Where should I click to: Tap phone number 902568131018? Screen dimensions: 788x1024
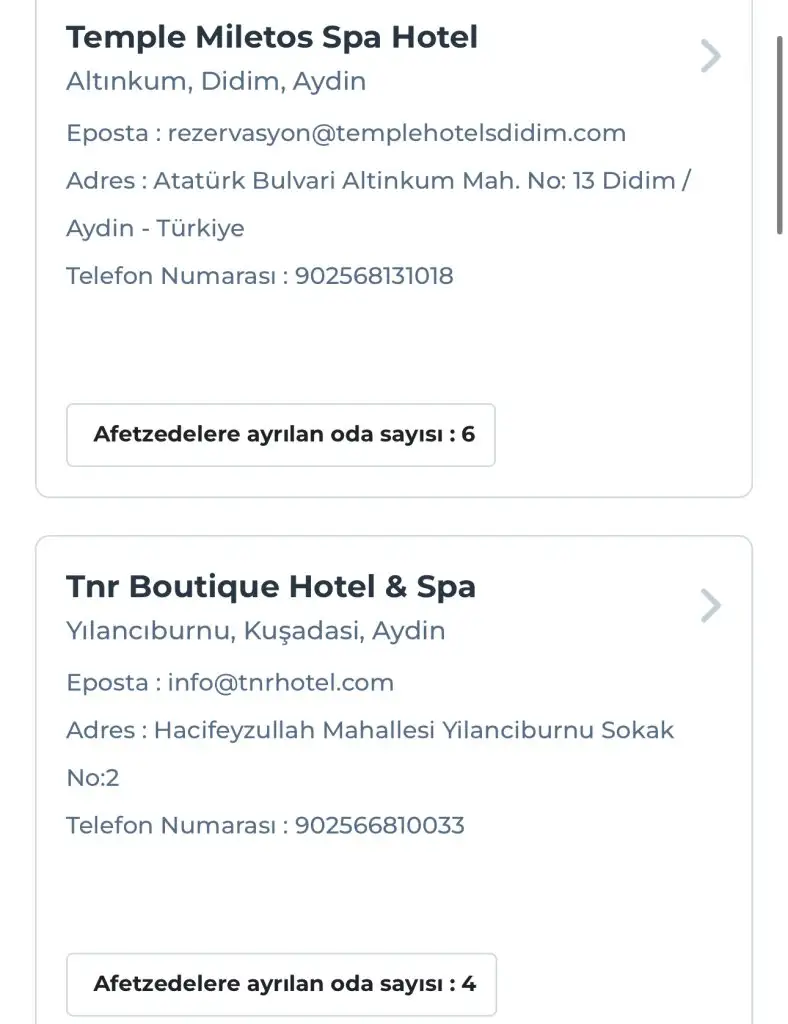coord(374,276)
